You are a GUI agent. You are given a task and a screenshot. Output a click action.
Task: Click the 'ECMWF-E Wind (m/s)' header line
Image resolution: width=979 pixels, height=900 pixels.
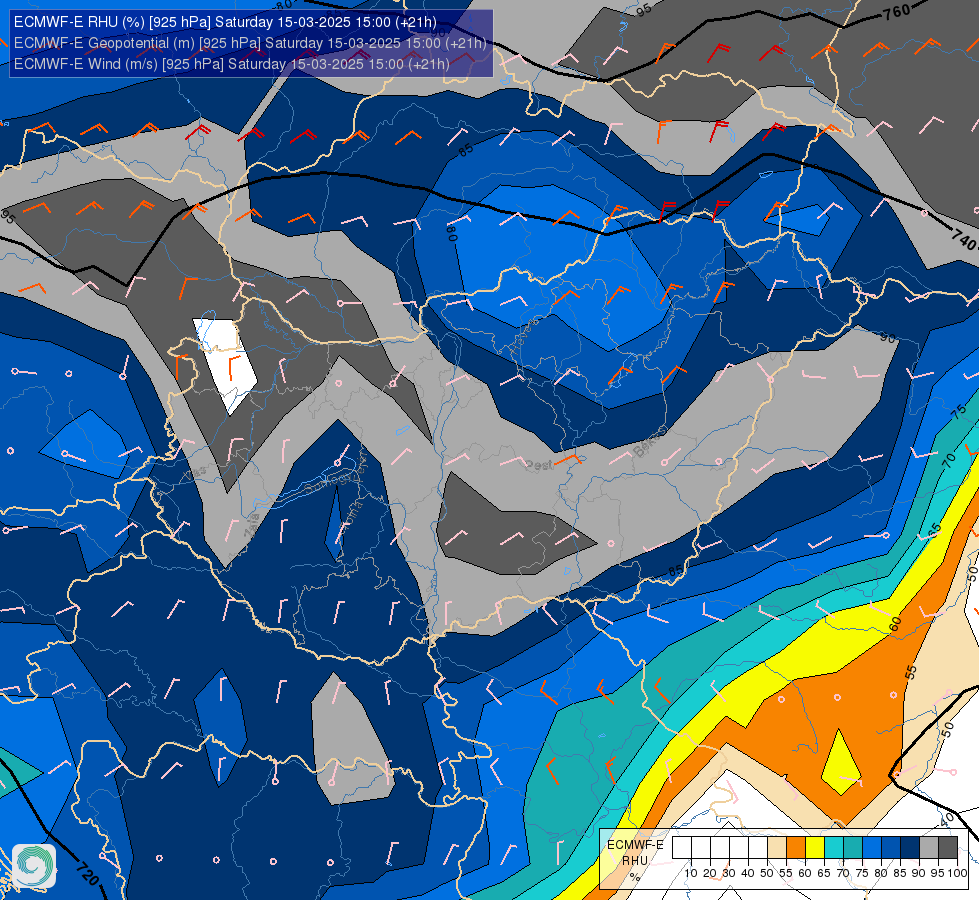tap(231, 64)
